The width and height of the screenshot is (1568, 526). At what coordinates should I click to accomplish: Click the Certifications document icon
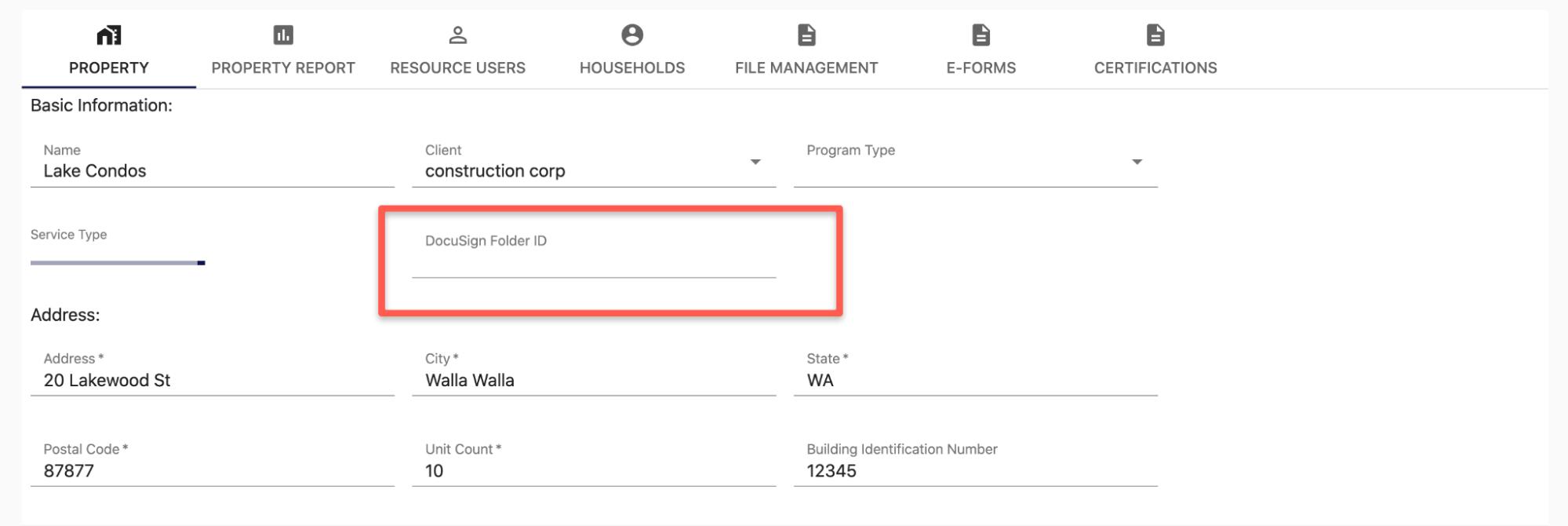[1155, 35]
